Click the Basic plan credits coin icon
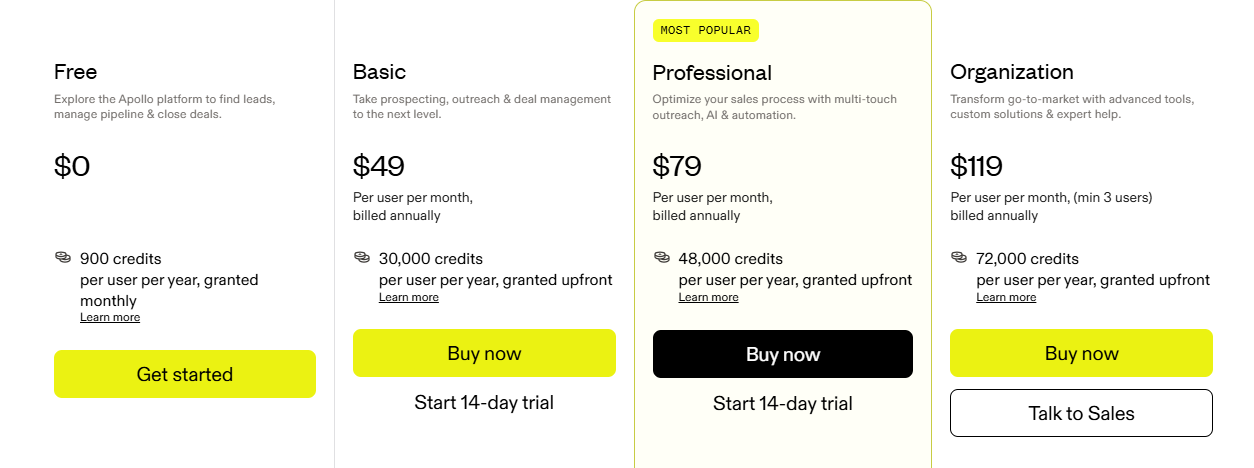 click(362, 258)
